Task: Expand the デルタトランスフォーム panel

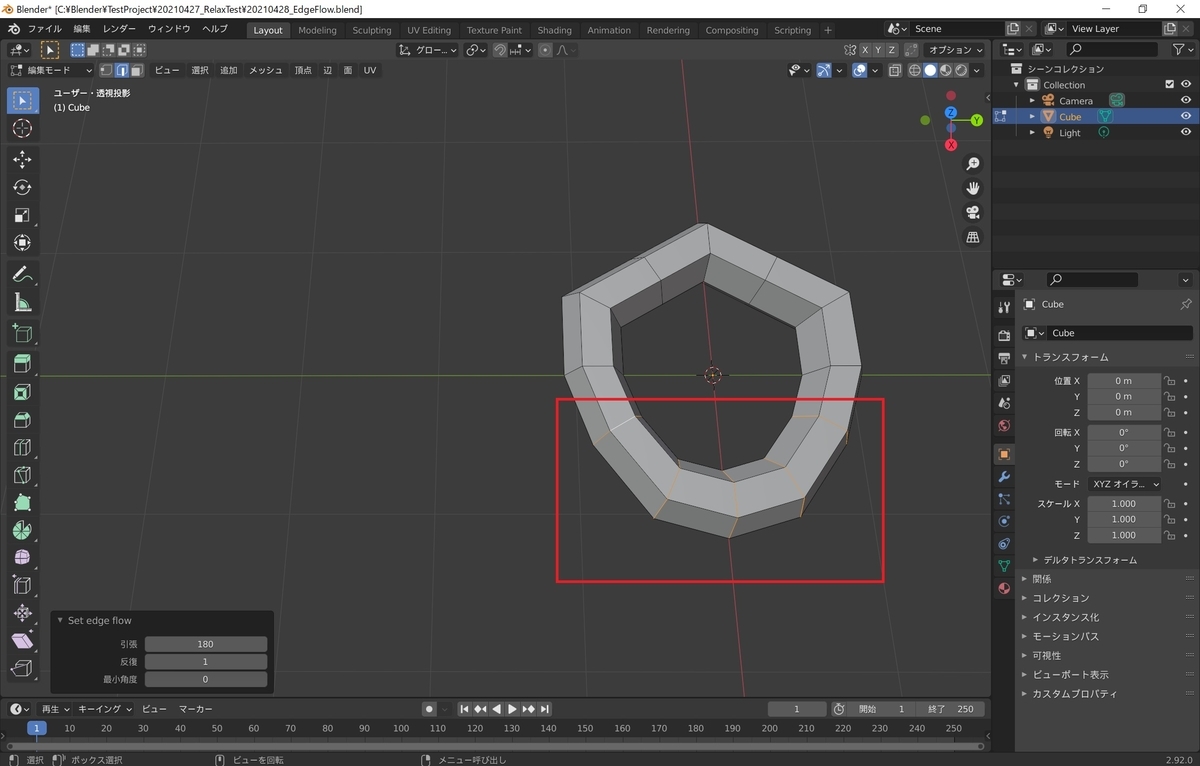Action: click(x=1090, y=560)
